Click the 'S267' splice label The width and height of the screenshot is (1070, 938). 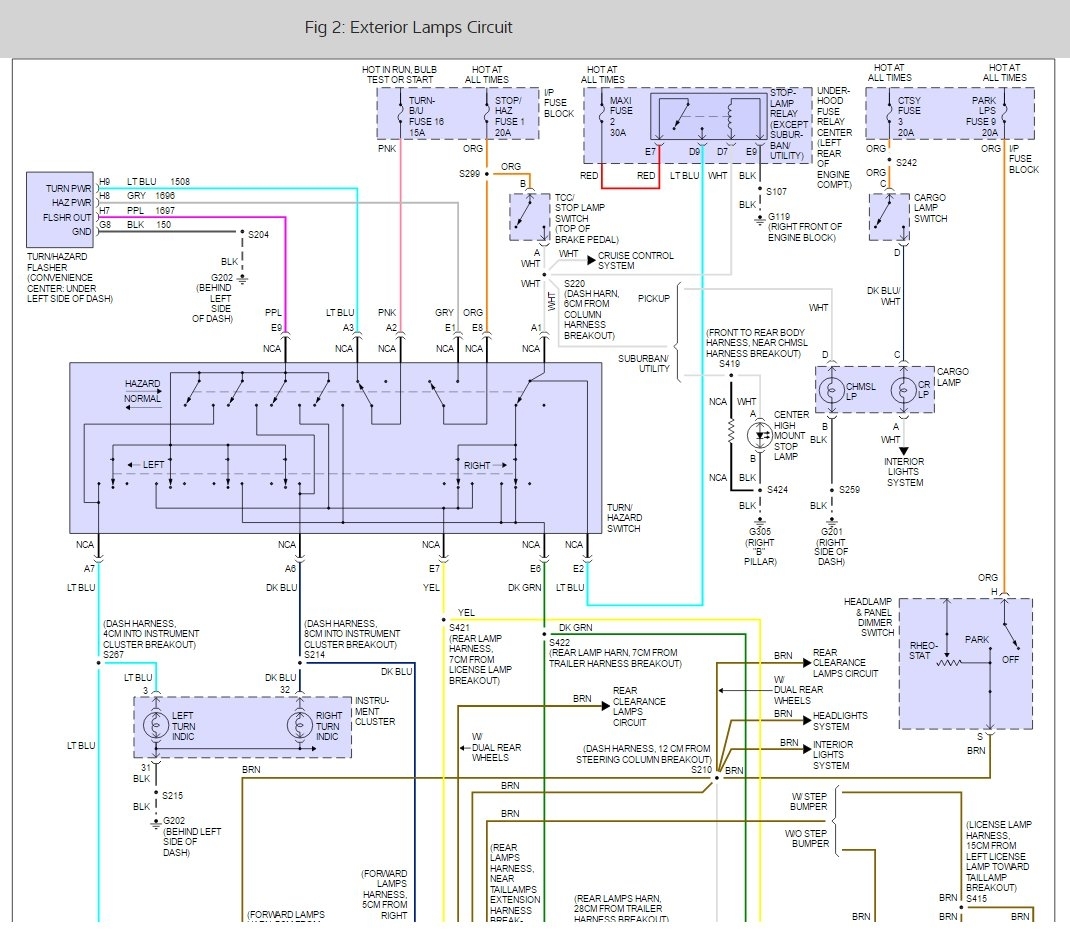point(113,655)
